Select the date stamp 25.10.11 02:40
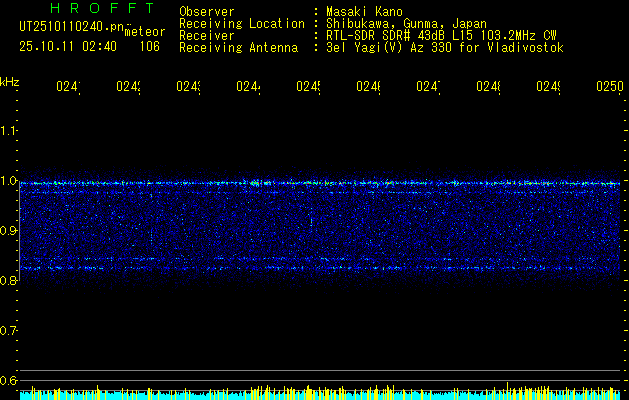 click(68, 47)
